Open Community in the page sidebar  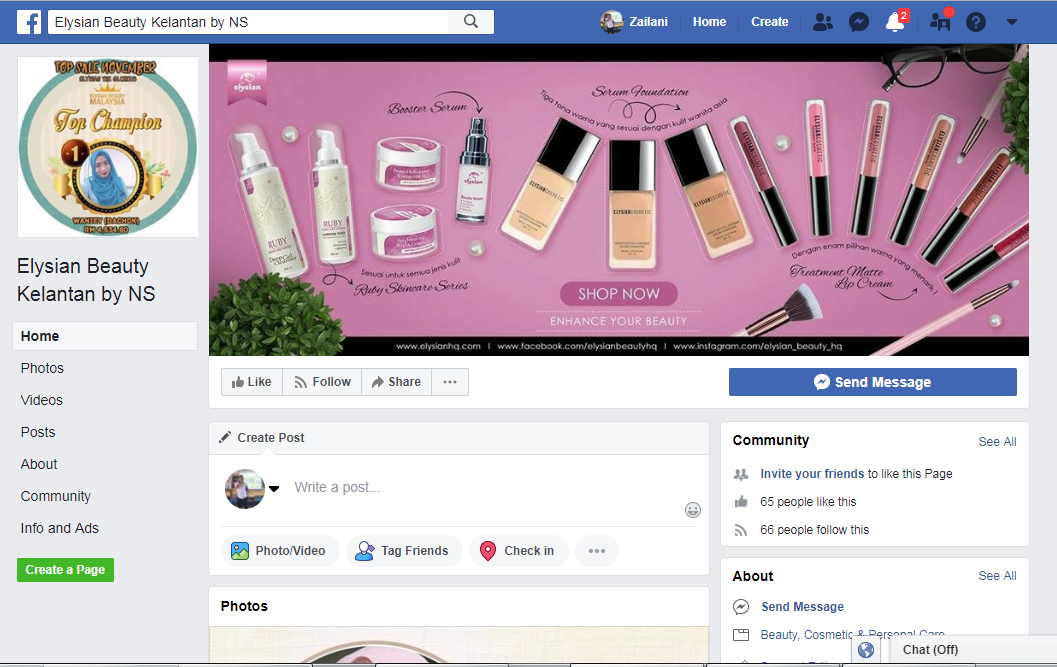point(55,496)
